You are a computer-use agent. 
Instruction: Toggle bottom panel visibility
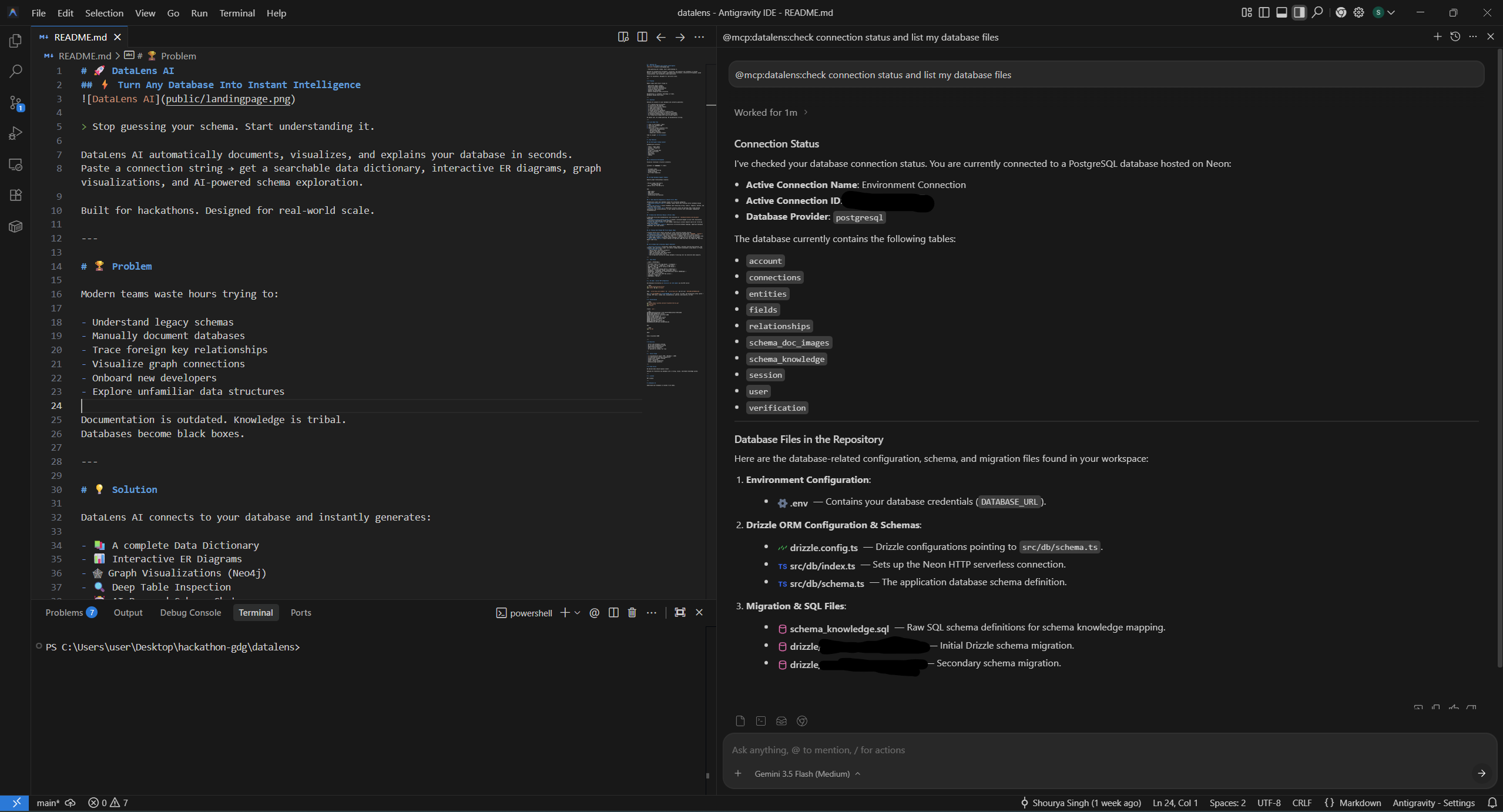pyautogui.click(x=1281, y=12)
